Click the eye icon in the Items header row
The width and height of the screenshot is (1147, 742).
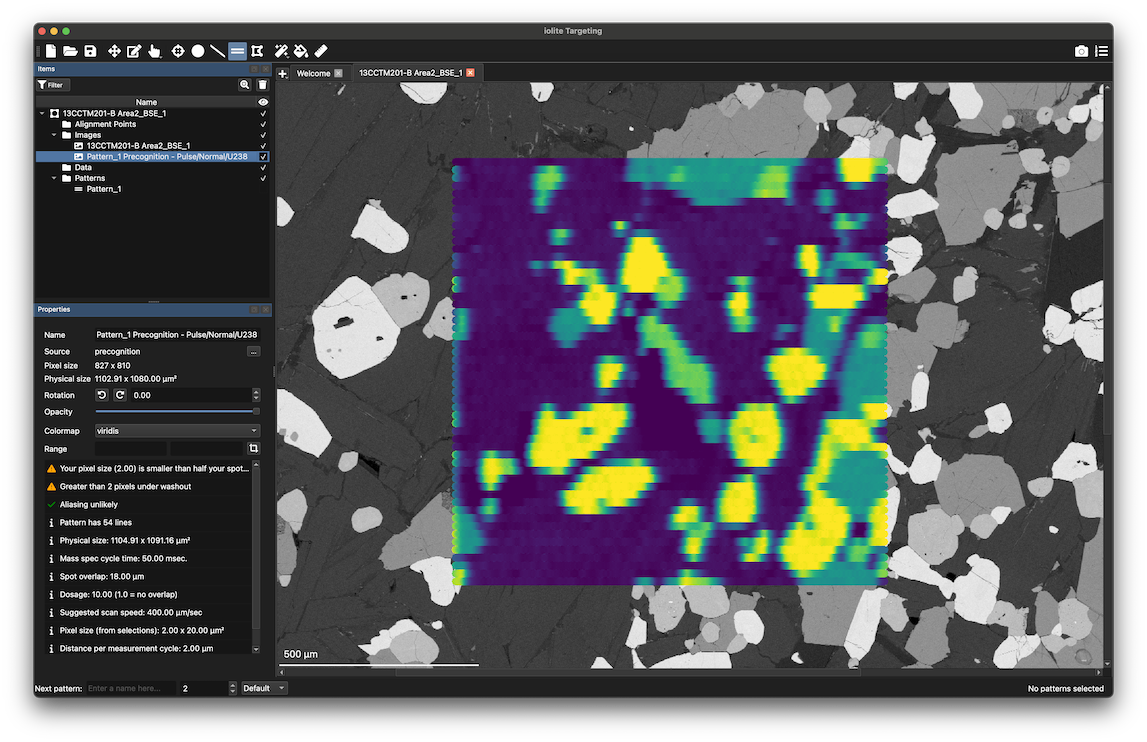coord(262,101)
